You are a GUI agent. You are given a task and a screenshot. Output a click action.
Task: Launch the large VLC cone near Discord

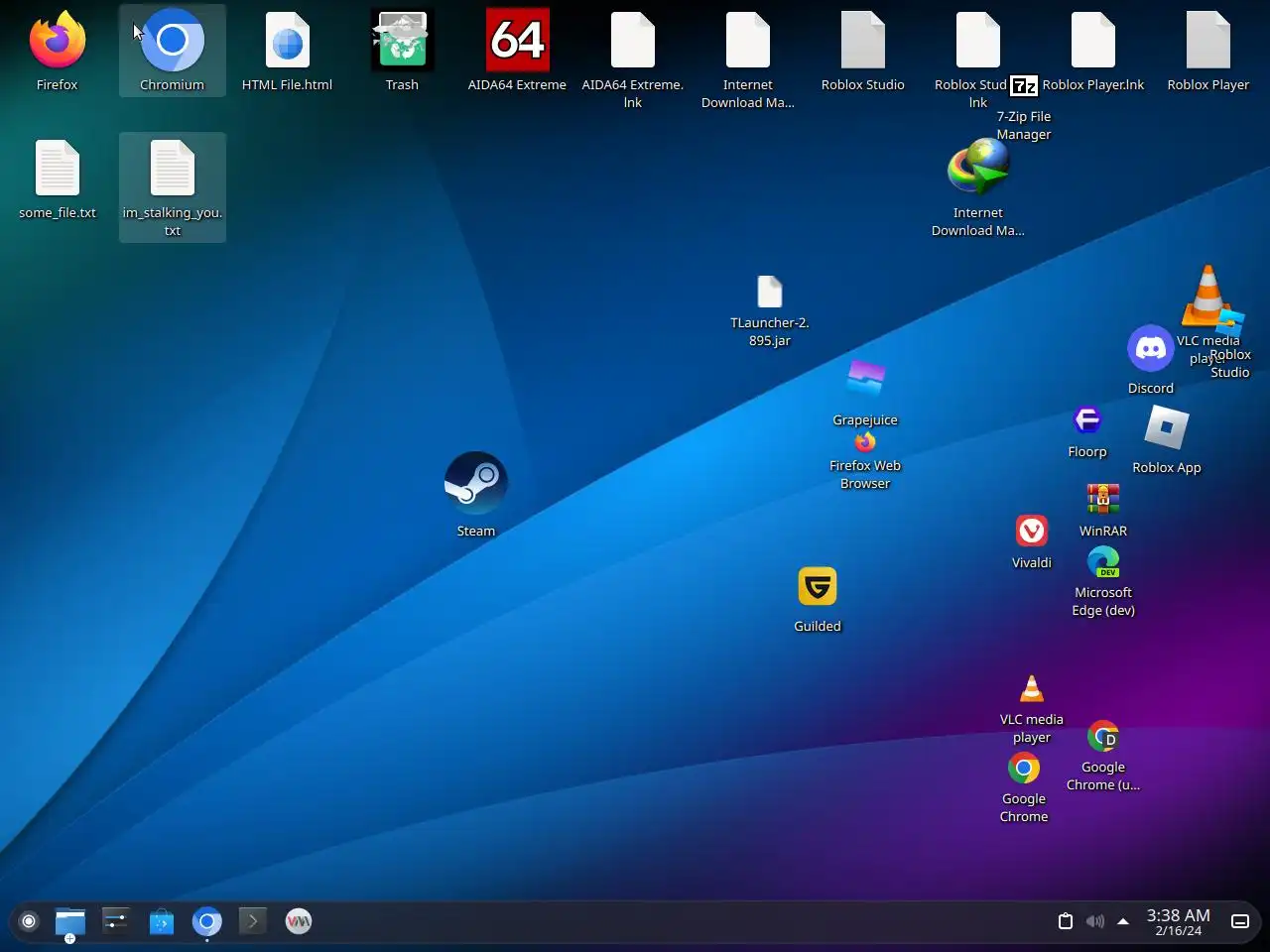[1206, 295]
